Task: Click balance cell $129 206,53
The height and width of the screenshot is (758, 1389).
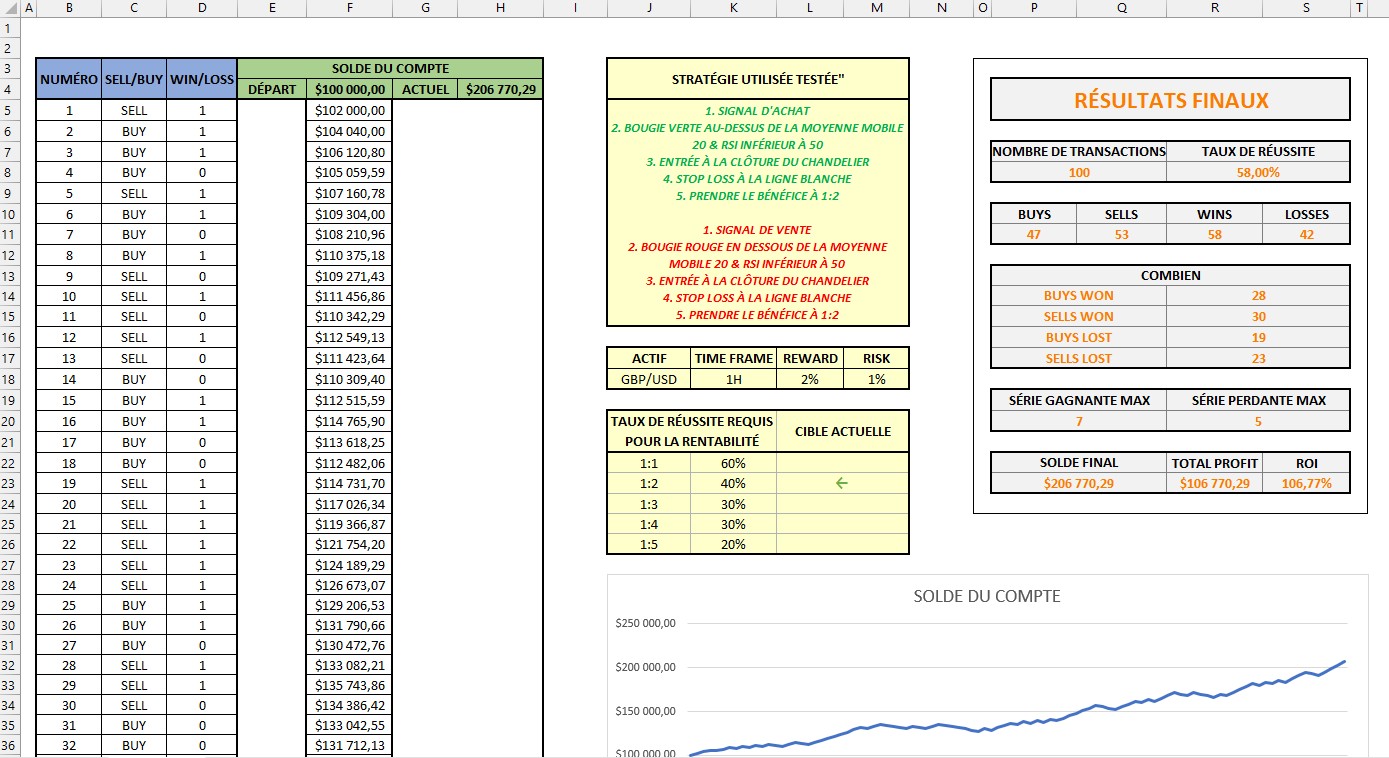Action: (x=349, y=605)
